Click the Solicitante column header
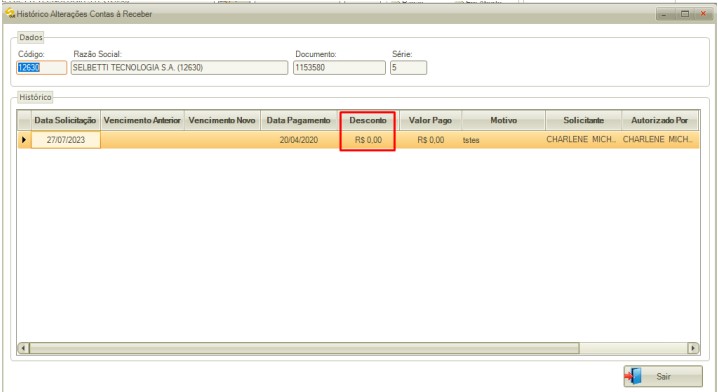Screen dimensions: 718x392 (583, 120)
